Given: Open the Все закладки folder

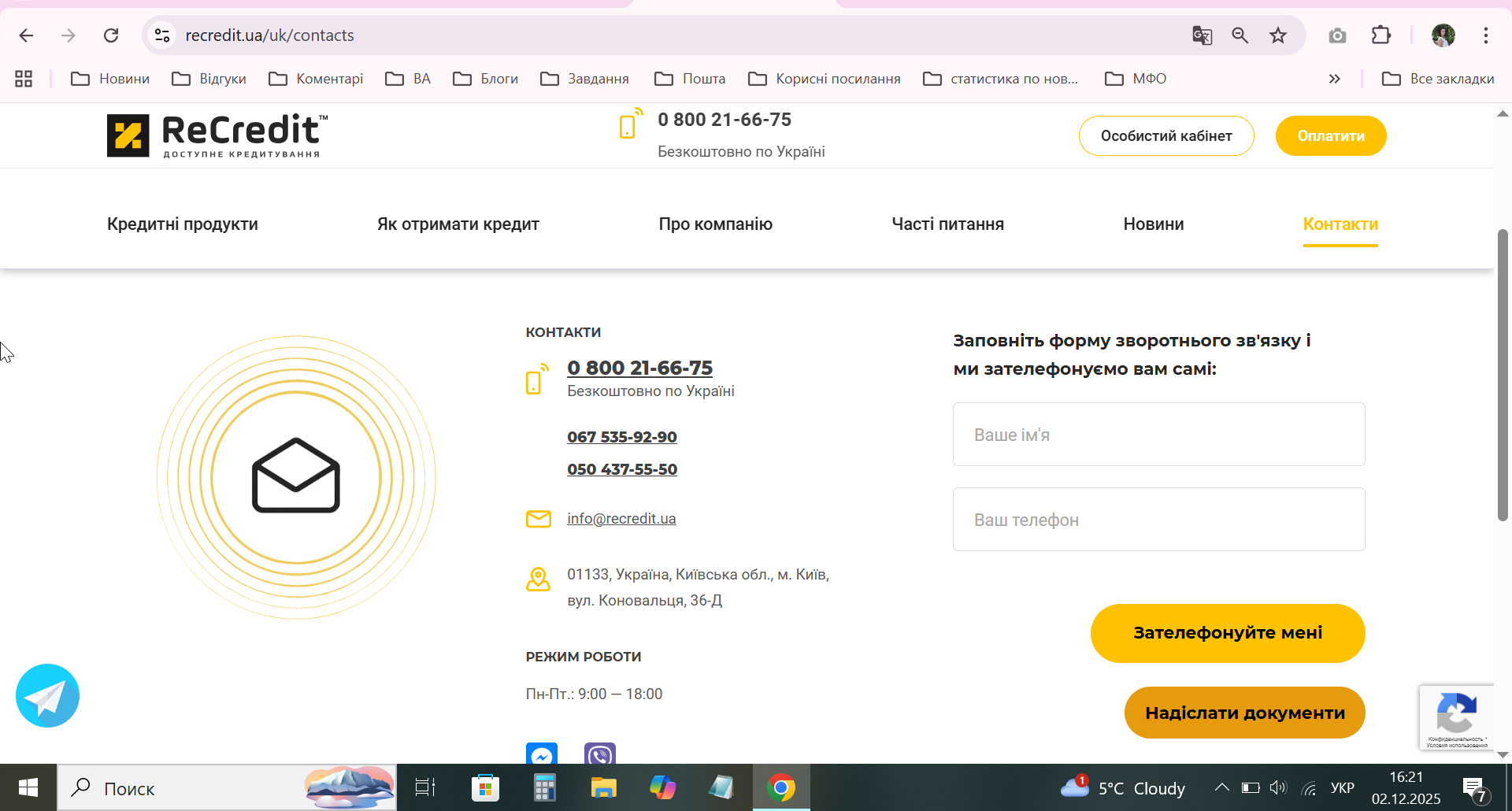Looking at the screenshot, I should (x=1438, y=79).
